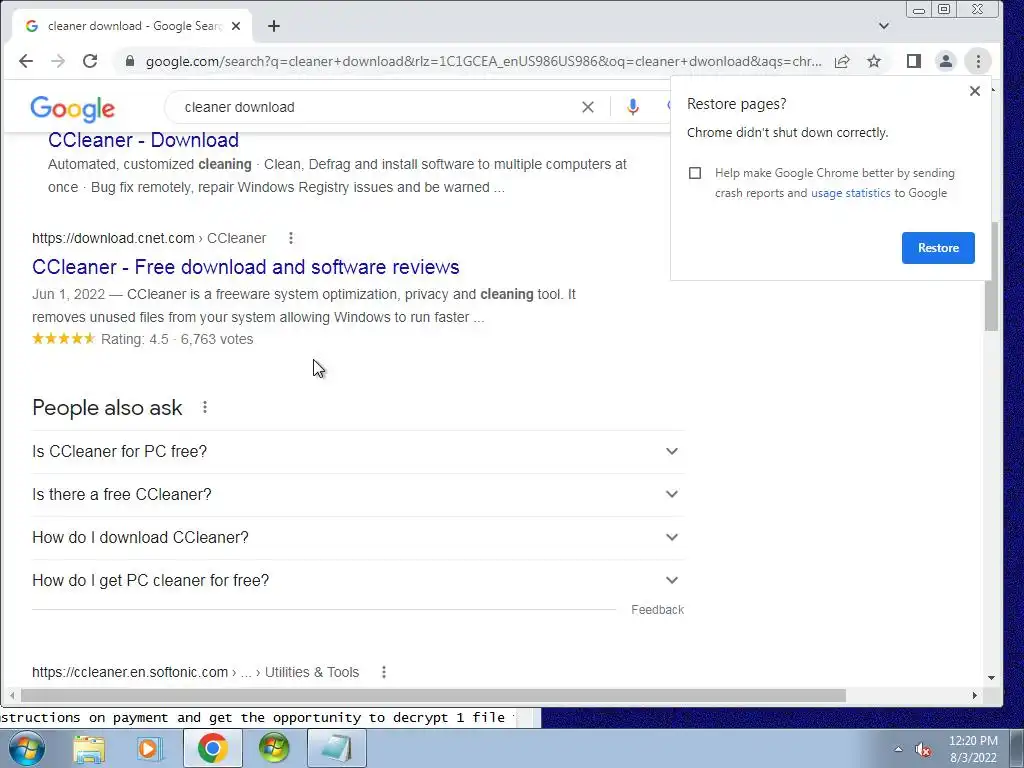This screenshot has height=768, width=1024.
Task: Click the Feedback link
Action: coord(658,610)
